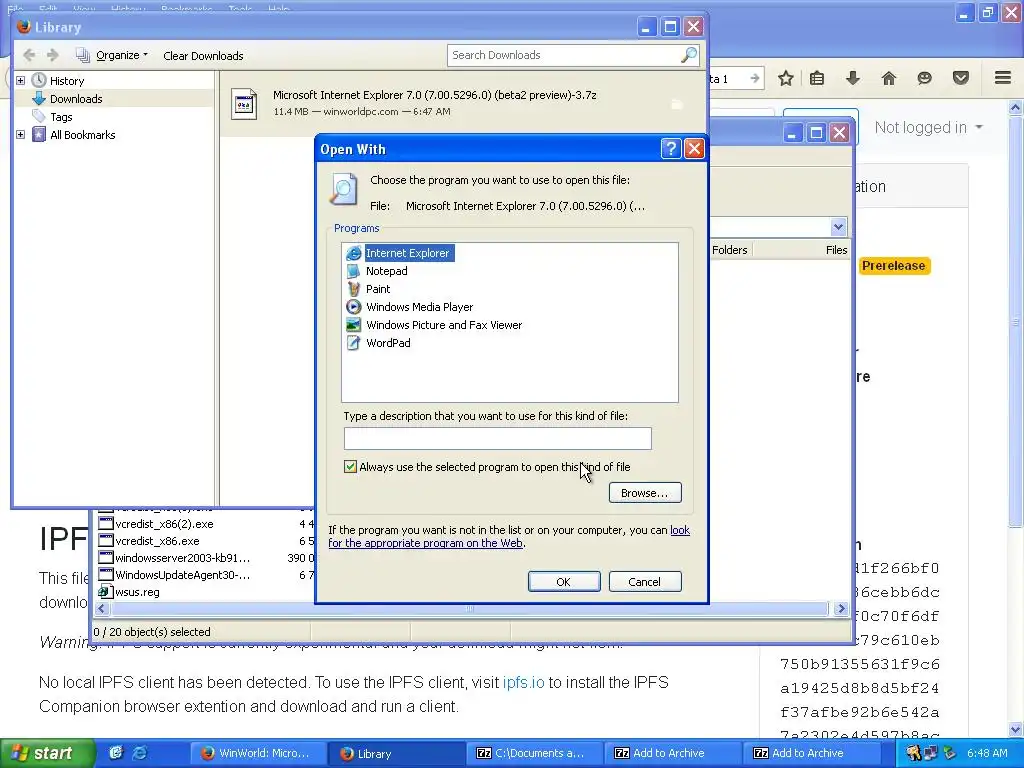Confirm with the OK button
Screen dimensions: 1024x768
pos(564,581)
